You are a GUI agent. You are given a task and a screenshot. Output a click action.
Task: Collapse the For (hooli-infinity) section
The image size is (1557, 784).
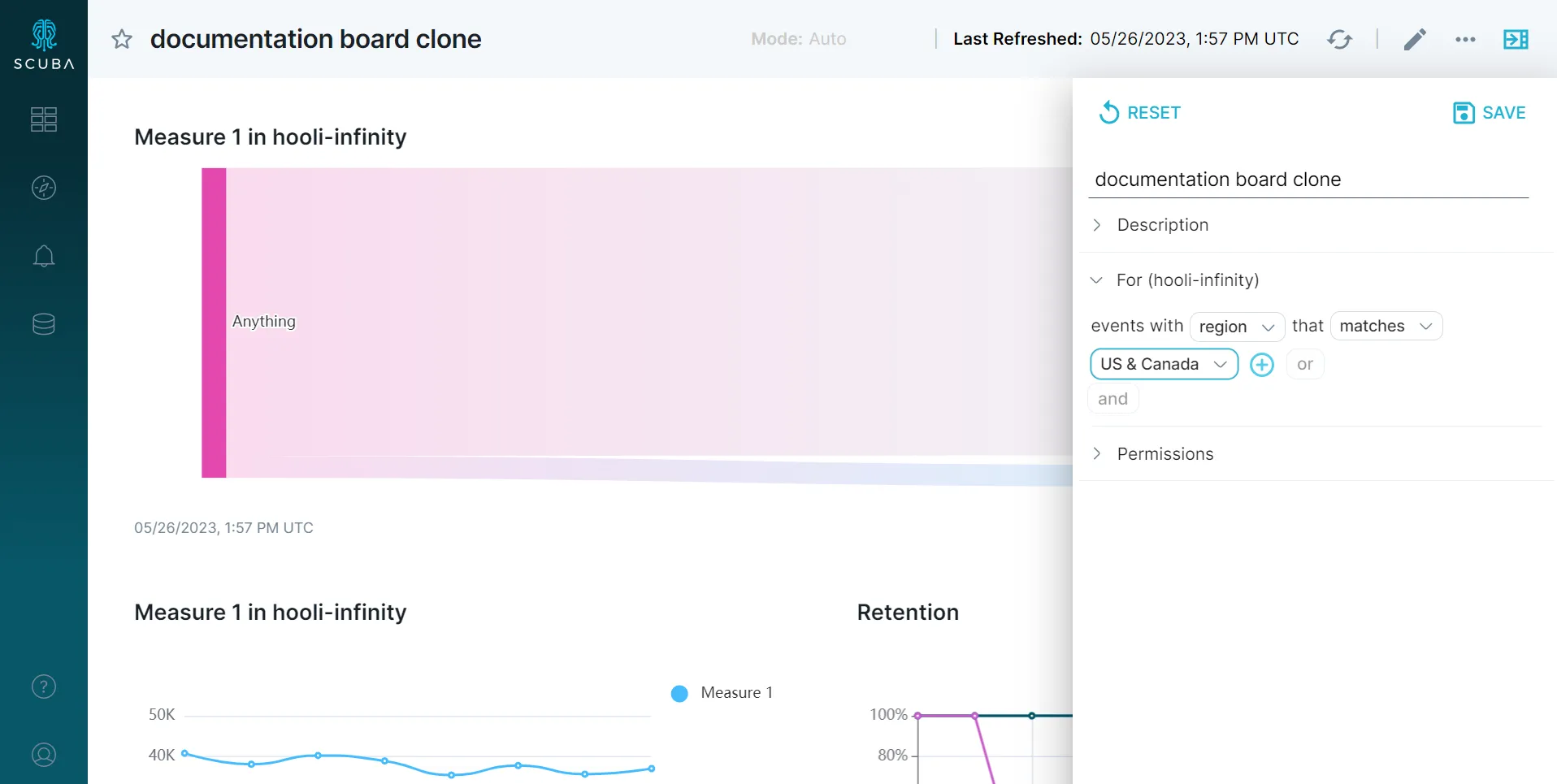pyautogui.click(x=1186, y=280)
